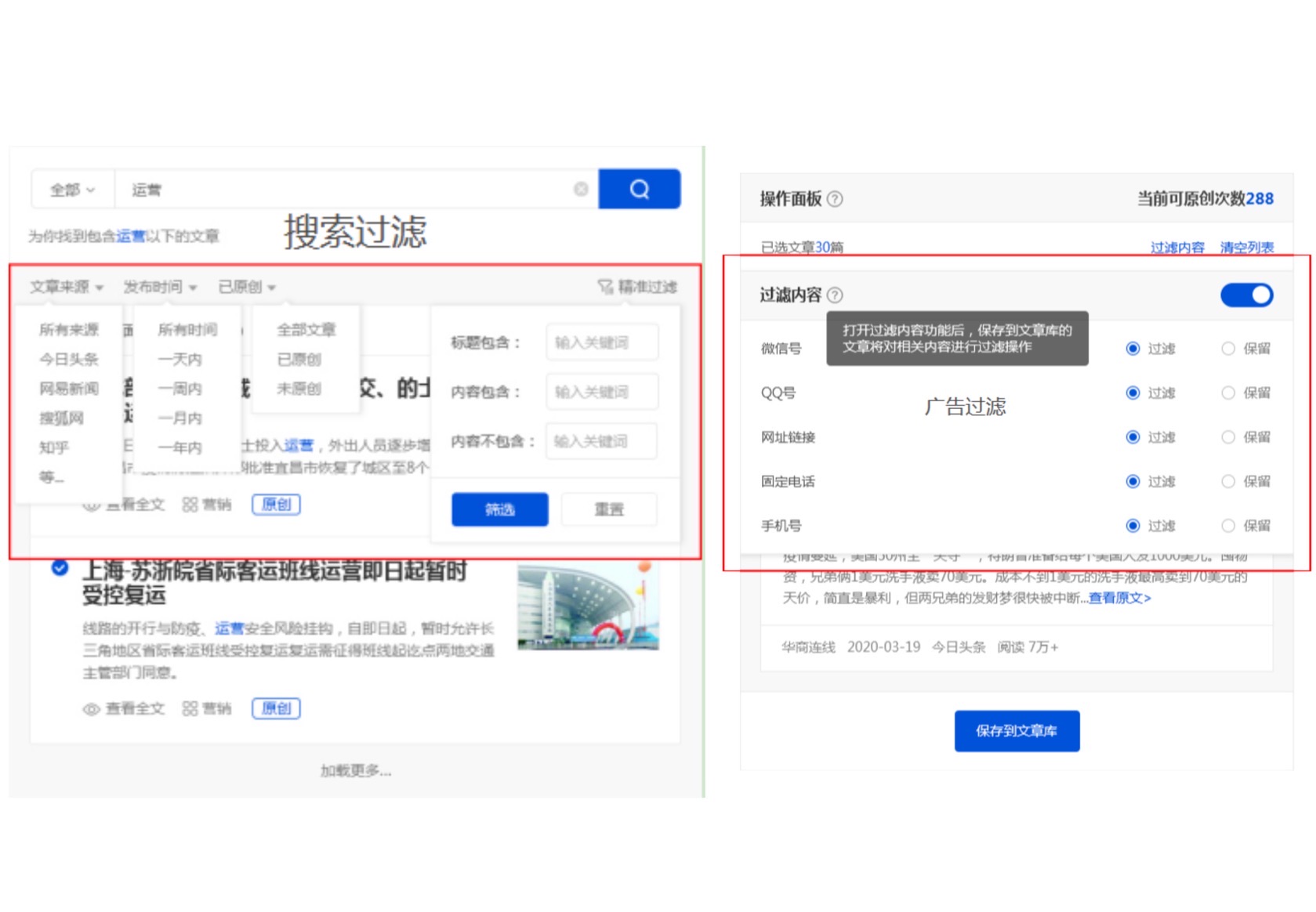The height and width of the screenshot is (912, 1316).
Task: Open the 文章来源 dropdown
Action: coord(65,286)
